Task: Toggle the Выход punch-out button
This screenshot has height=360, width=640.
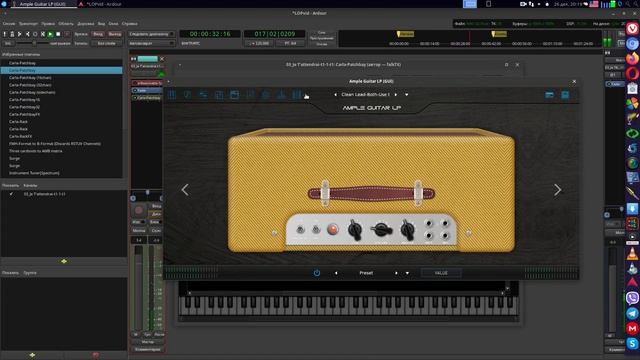Action: [115, 34]
